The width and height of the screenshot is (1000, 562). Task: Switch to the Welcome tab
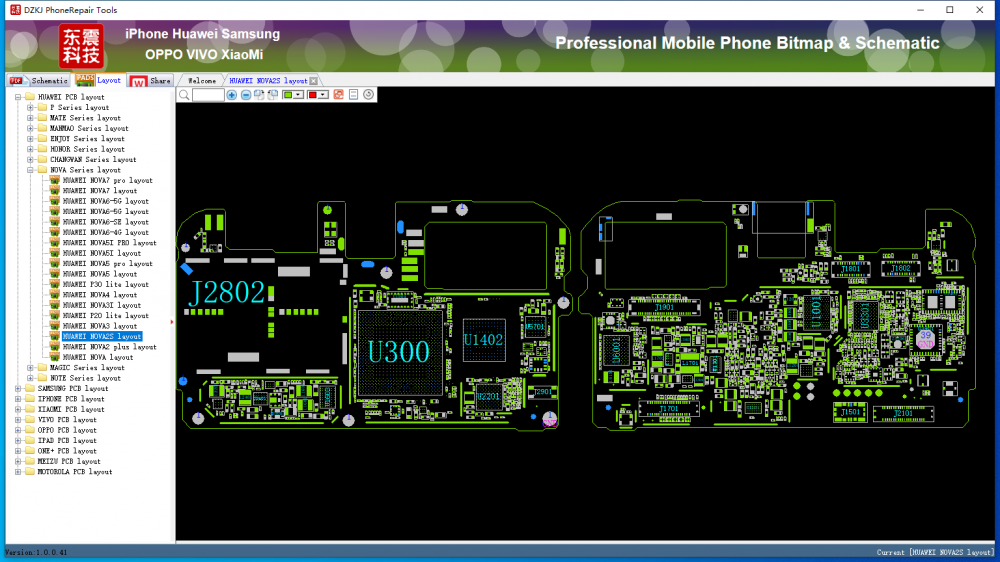point(201,81)
